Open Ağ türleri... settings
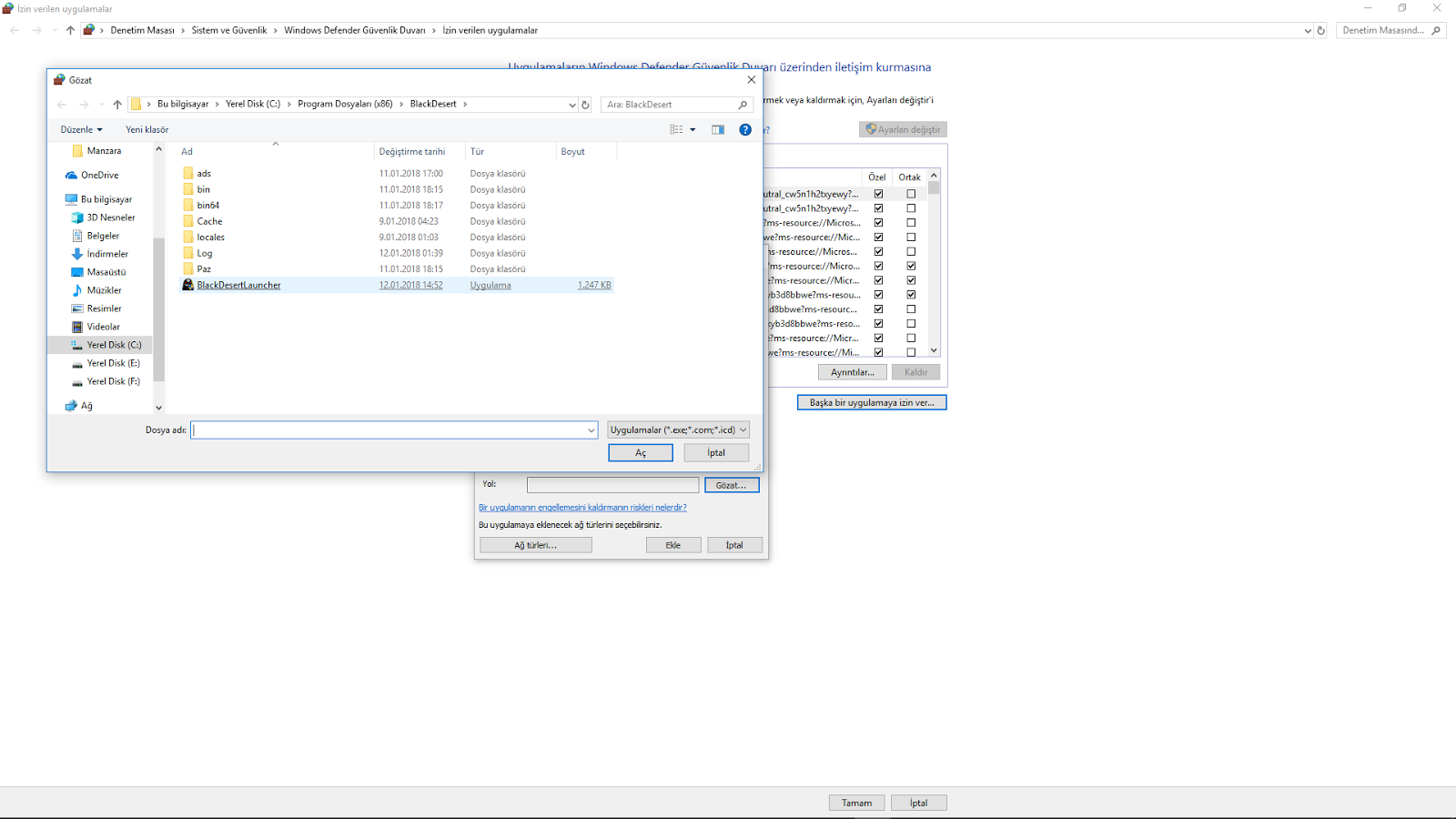Viewport: 1456px width, 819px height. point(536,545)
